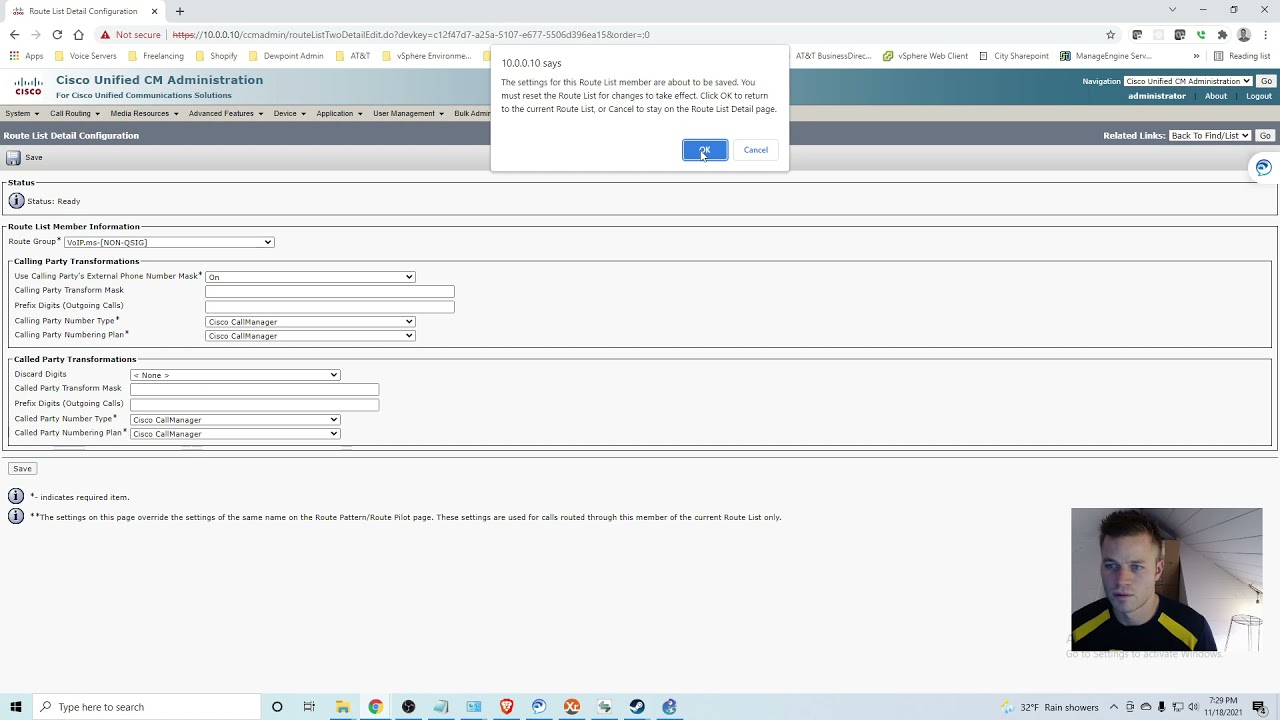Click Go next to Related Links
Screen dimensions: 1280x720
click(x=1265, y=135)
